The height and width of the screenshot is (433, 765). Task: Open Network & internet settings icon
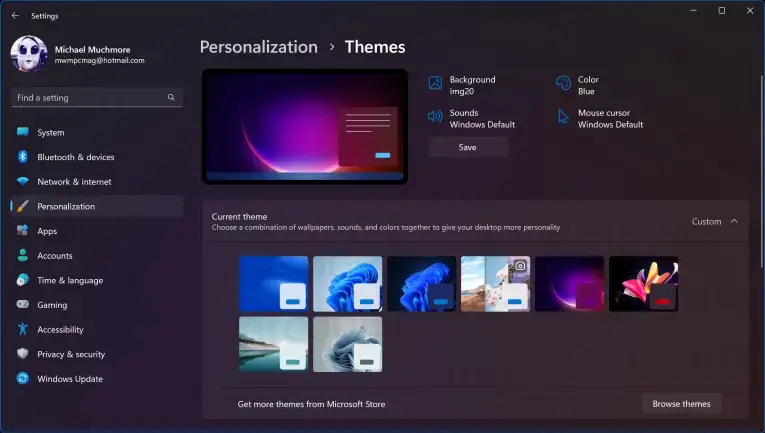point(22,182)
